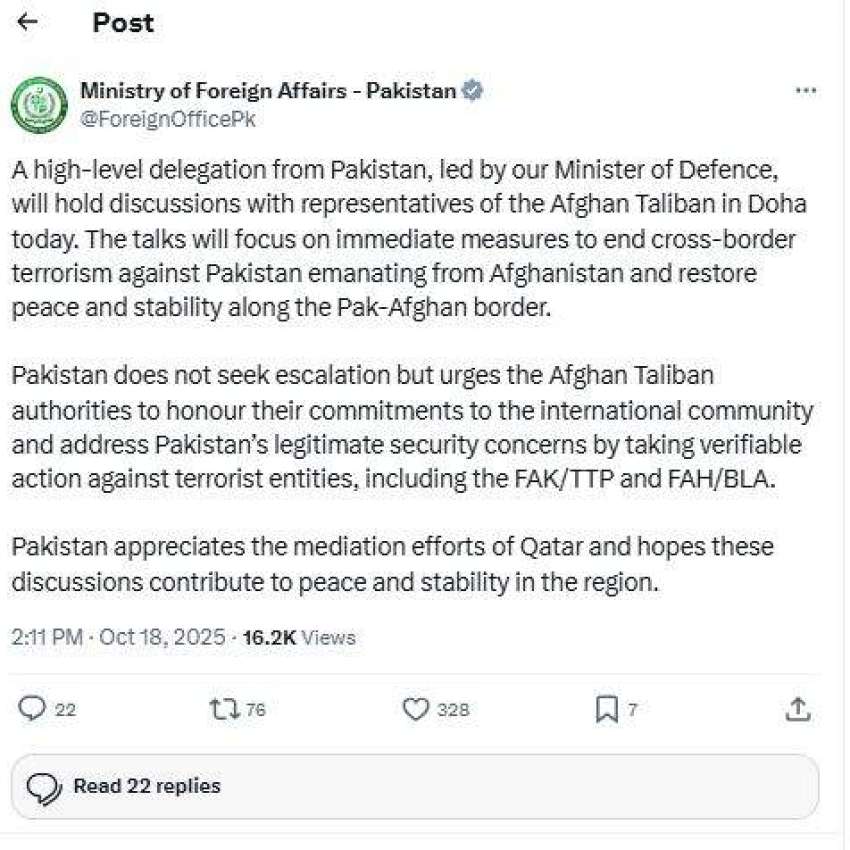850x850 pixels.
Task: Open the Ministry of Foreign Affairs profile picture
Action: (x=40, y=104)
